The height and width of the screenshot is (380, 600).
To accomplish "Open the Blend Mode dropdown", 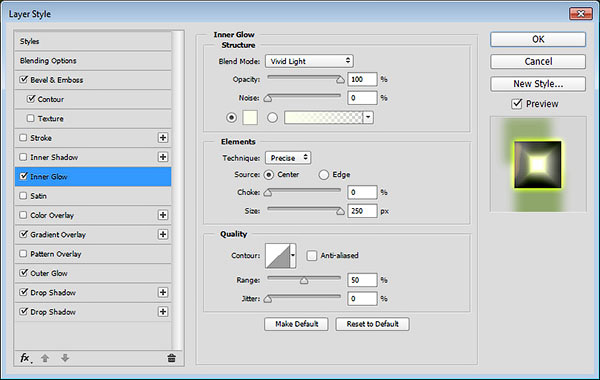I will [309, 61].
